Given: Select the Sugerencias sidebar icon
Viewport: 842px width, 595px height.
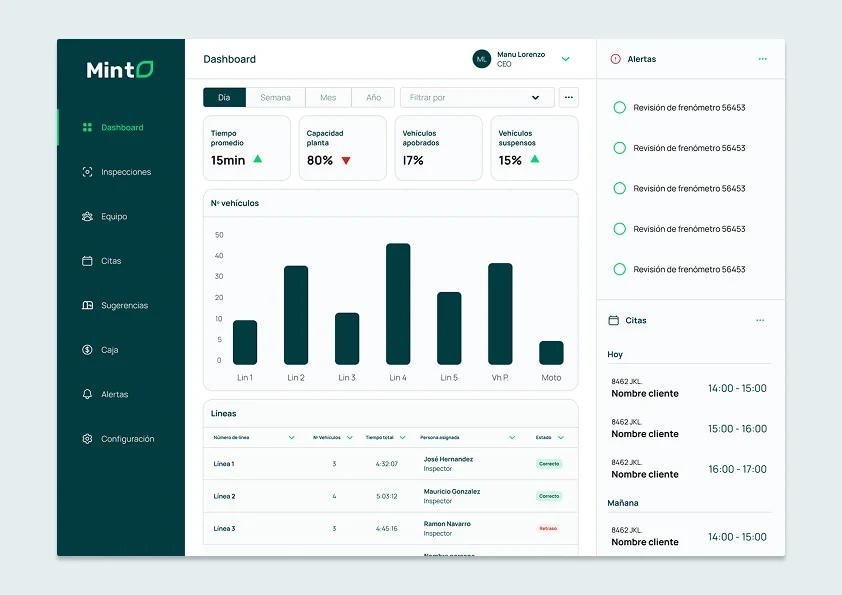Looking at the screenshot, I should click(87, 305).
